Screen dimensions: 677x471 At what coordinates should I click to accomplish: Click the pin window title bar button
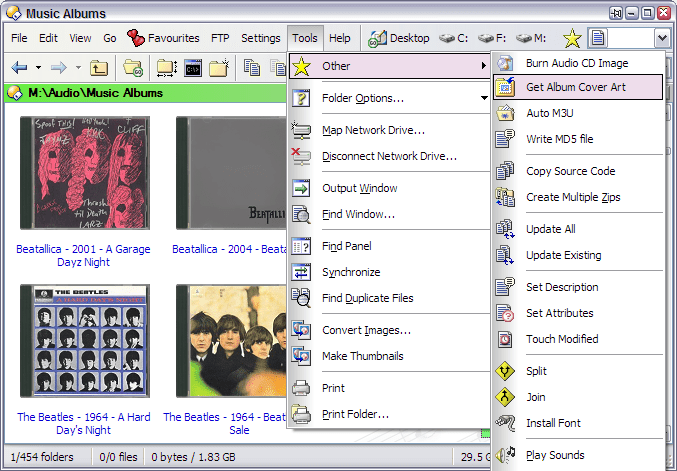[616, 13]
